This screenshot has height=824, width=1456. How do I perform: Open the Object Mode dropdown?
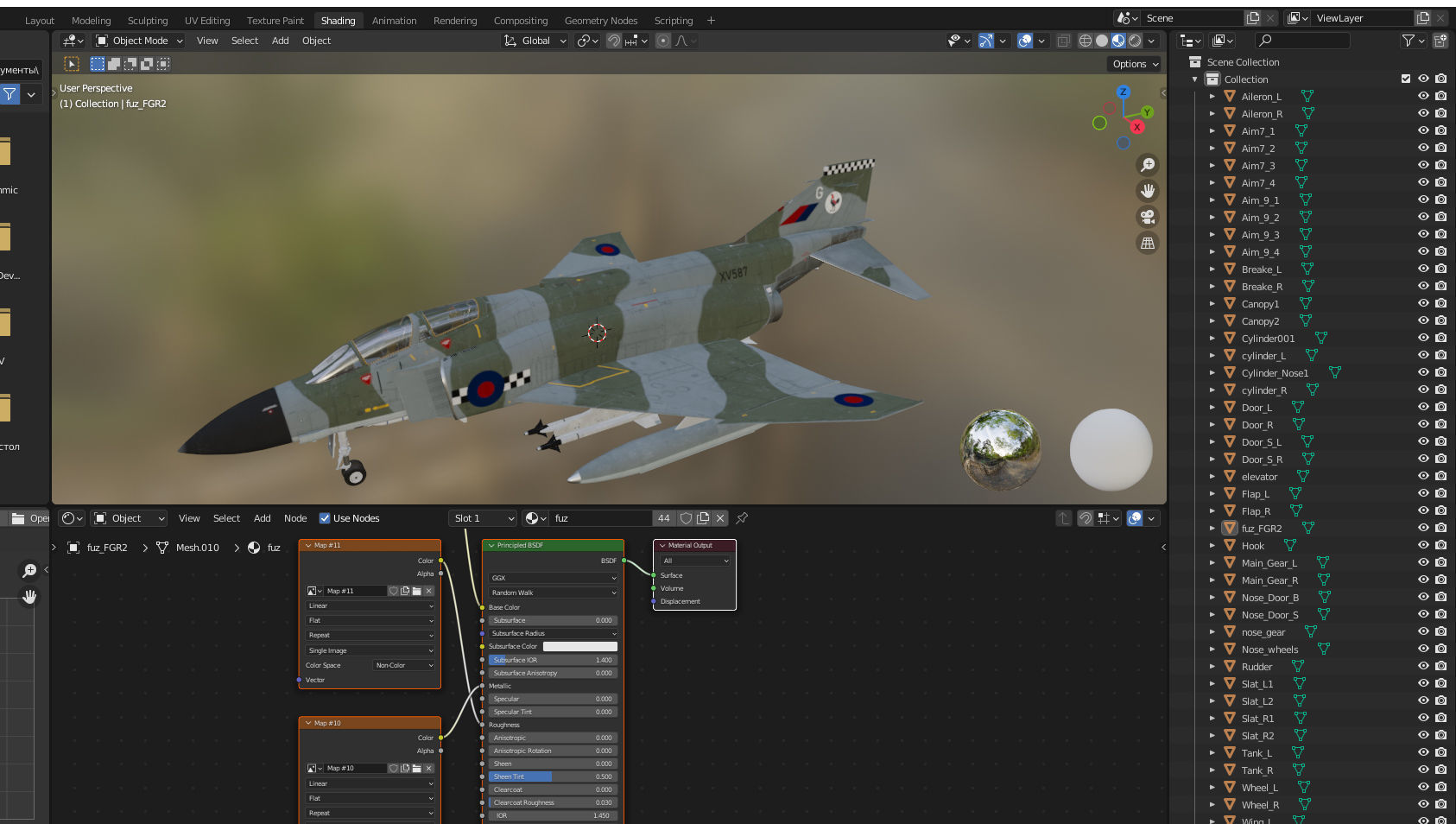pos(139,41)
